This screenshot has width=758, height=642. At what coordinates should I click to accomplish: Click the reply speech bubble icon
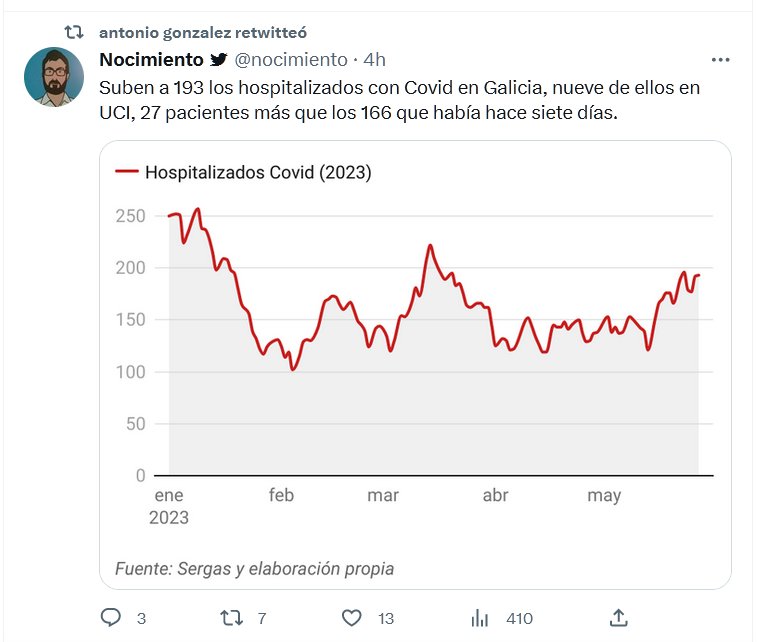pos(111,618)
